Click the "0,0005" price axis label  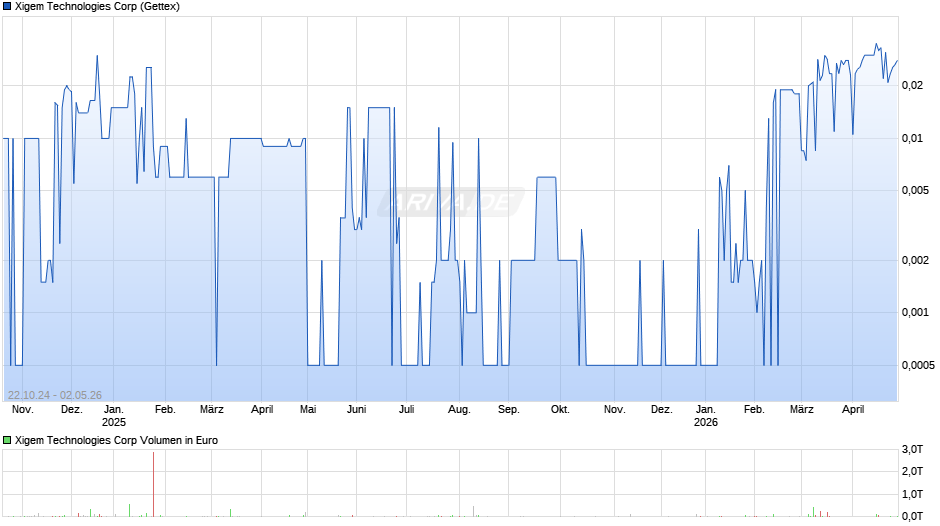[918, 365]
